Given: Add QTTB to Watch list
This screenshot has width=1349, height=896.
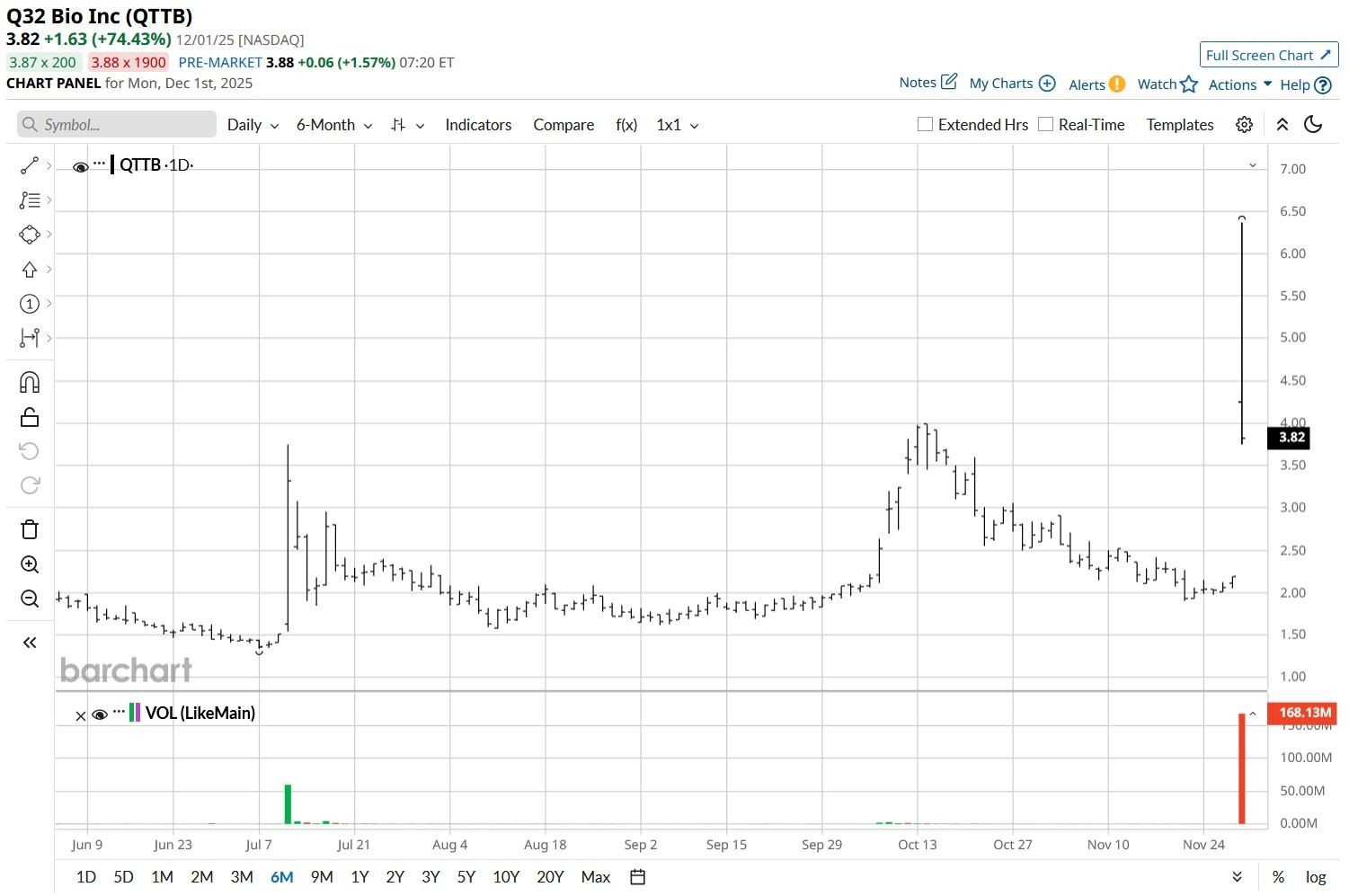Looking at the screenshot, I should [x=1167, y=84].
